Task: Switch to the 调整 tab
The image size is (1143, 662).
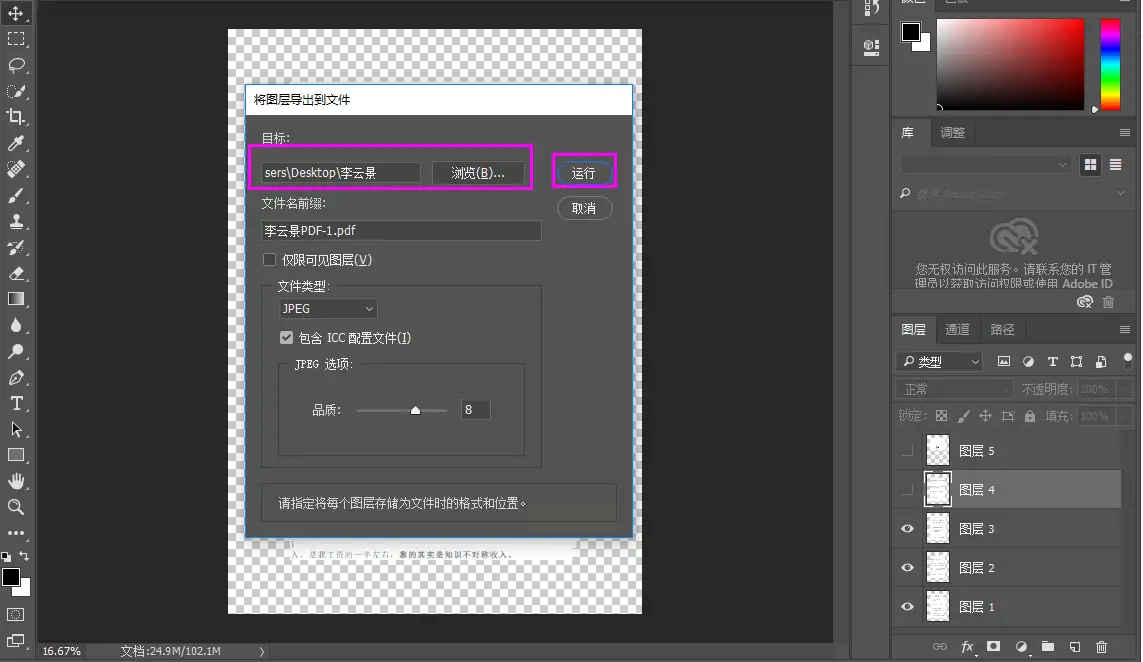Action: (953, 133)
